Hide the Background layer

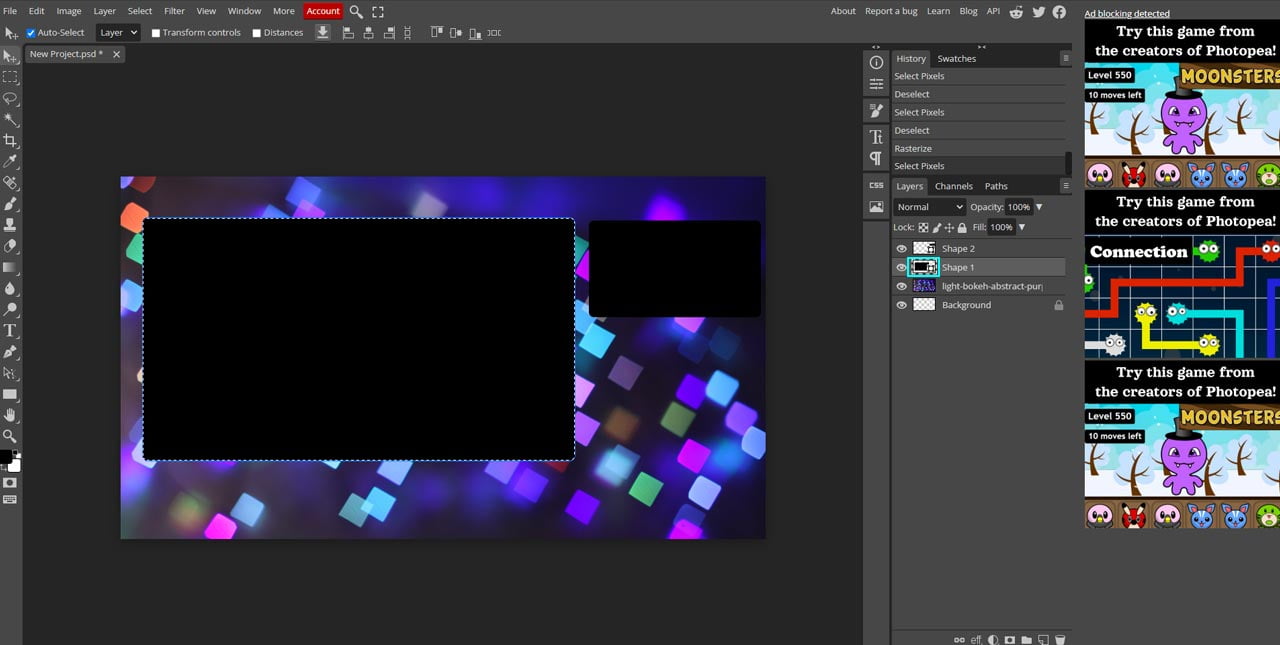[901, 305]
